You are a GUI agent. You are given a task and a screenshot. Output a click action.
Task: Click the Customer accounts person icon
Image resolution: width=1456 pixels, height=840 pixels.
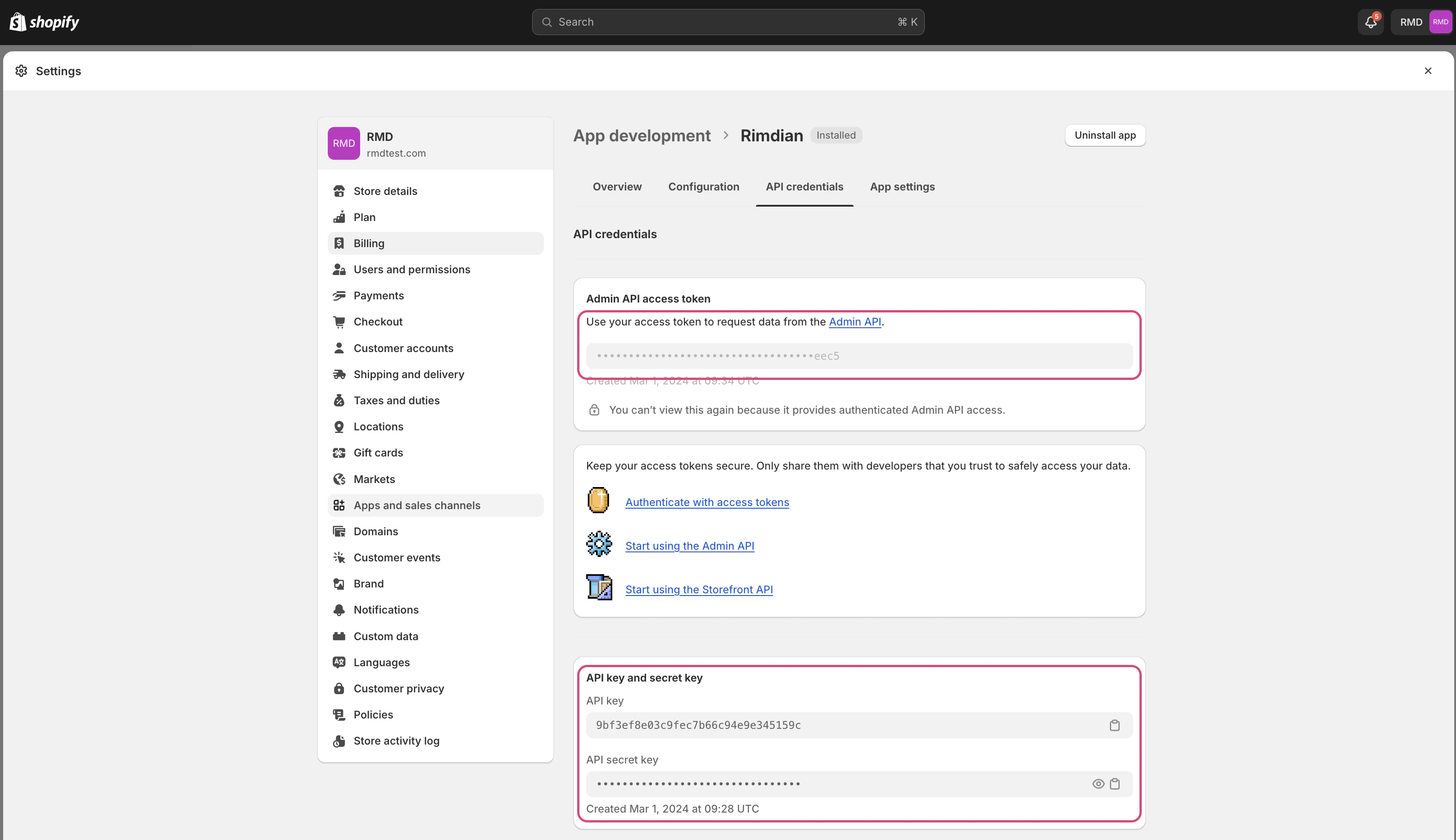339,348
